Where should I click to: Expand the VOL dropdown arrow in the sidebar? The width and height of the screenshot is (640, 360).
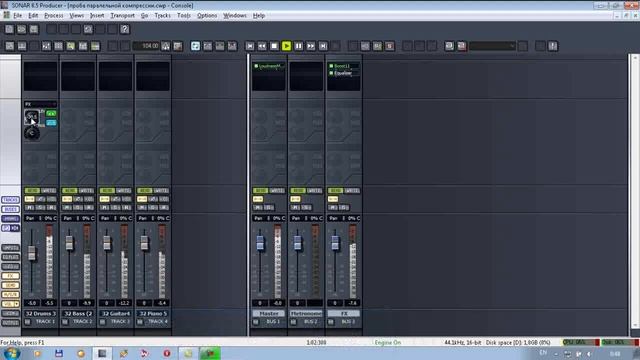(17, 304)
